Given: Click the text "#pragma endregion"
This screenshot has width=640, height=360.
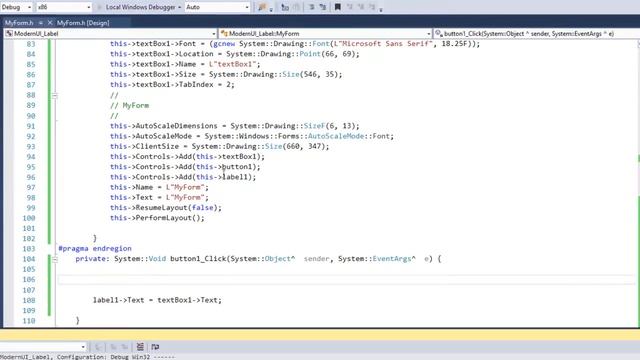Looking at the screenshot, I should coord(95,249).
